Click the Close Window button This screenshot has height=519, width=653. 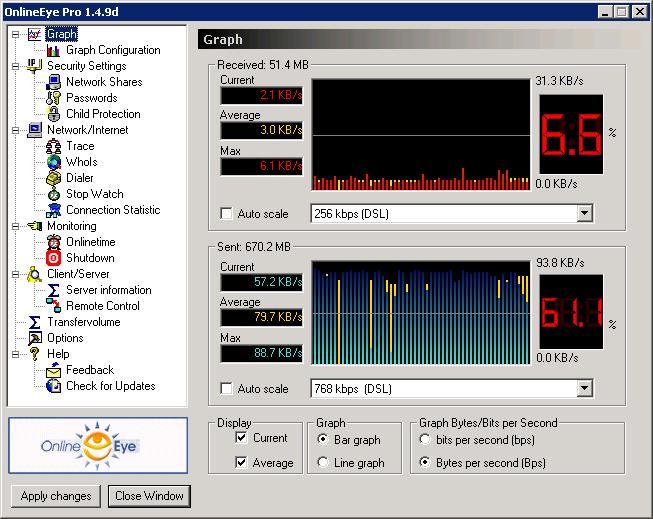click(149, 496)
